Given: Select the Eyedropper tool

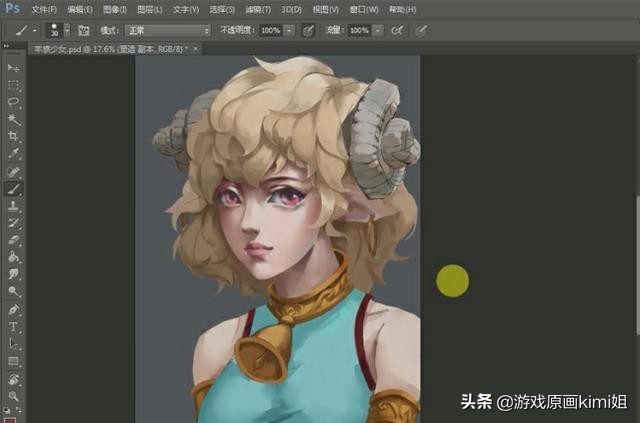Looking at the screenshot, I should tap(13, 154).
